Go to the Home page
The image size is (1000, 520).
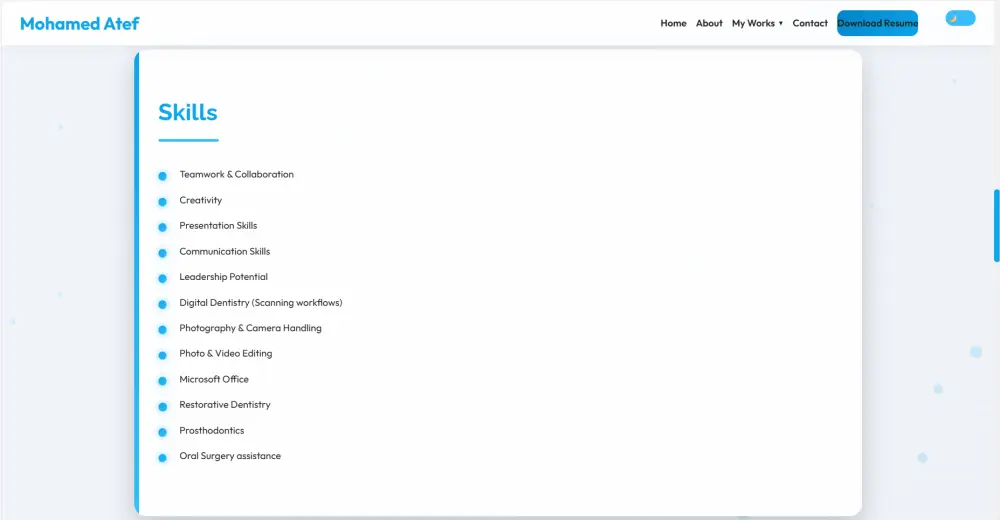(x=673, y=23)
